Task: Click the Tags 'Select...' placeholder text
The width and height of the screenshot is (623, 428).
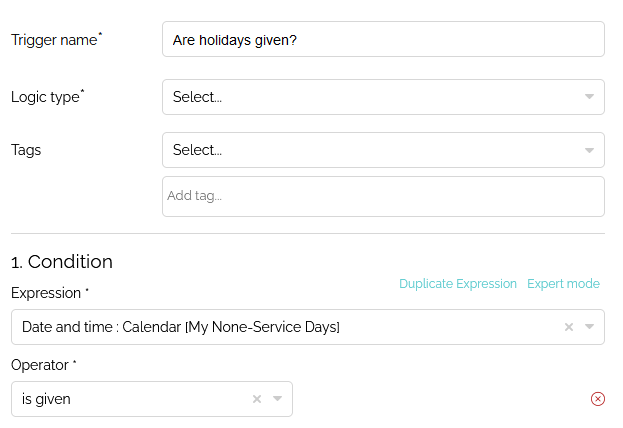Action: 197,150
